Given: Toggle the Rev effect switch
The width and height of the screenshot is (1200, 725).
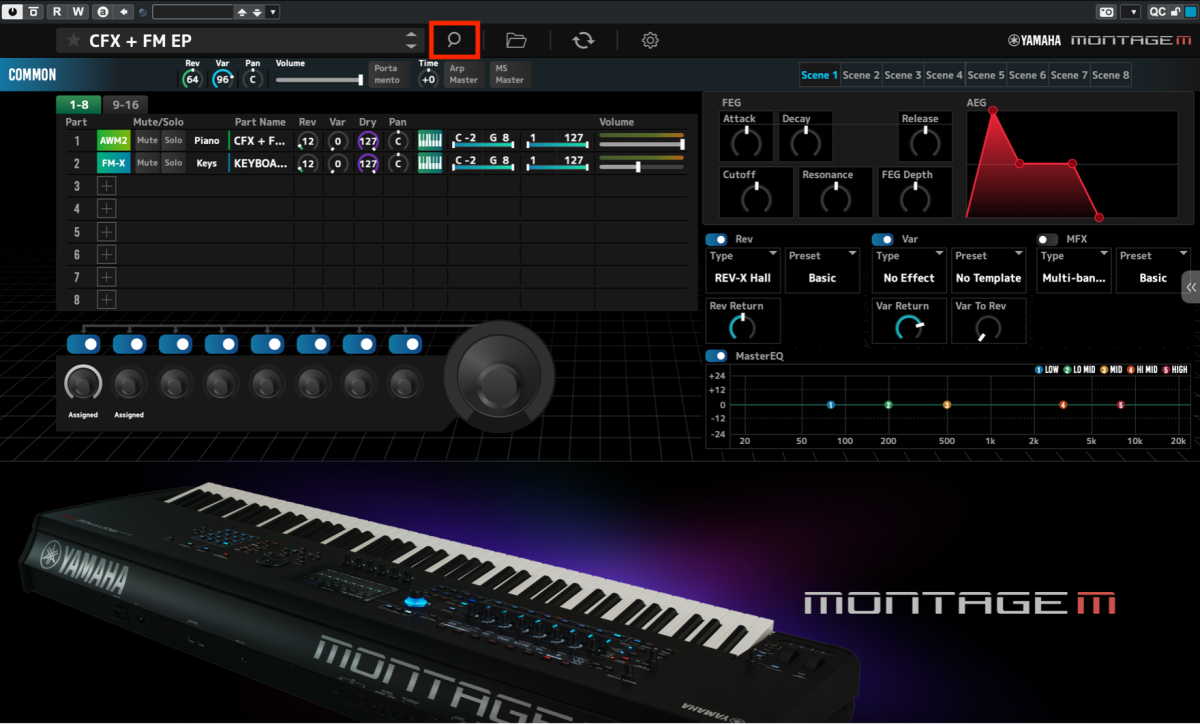Looking at the screenshot, I should (717, 239).
